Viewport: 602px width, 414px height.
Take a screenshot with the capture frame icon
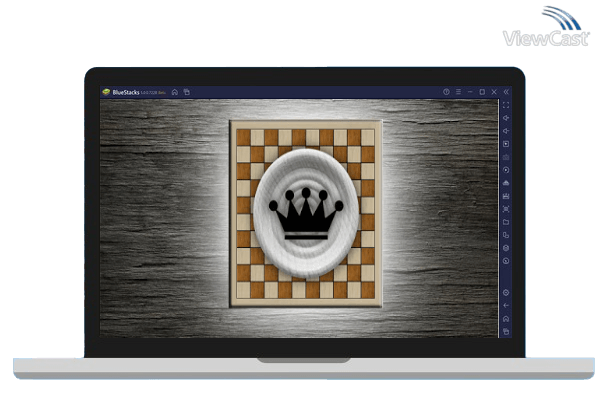pyautogui.click(x=506, y=209)
